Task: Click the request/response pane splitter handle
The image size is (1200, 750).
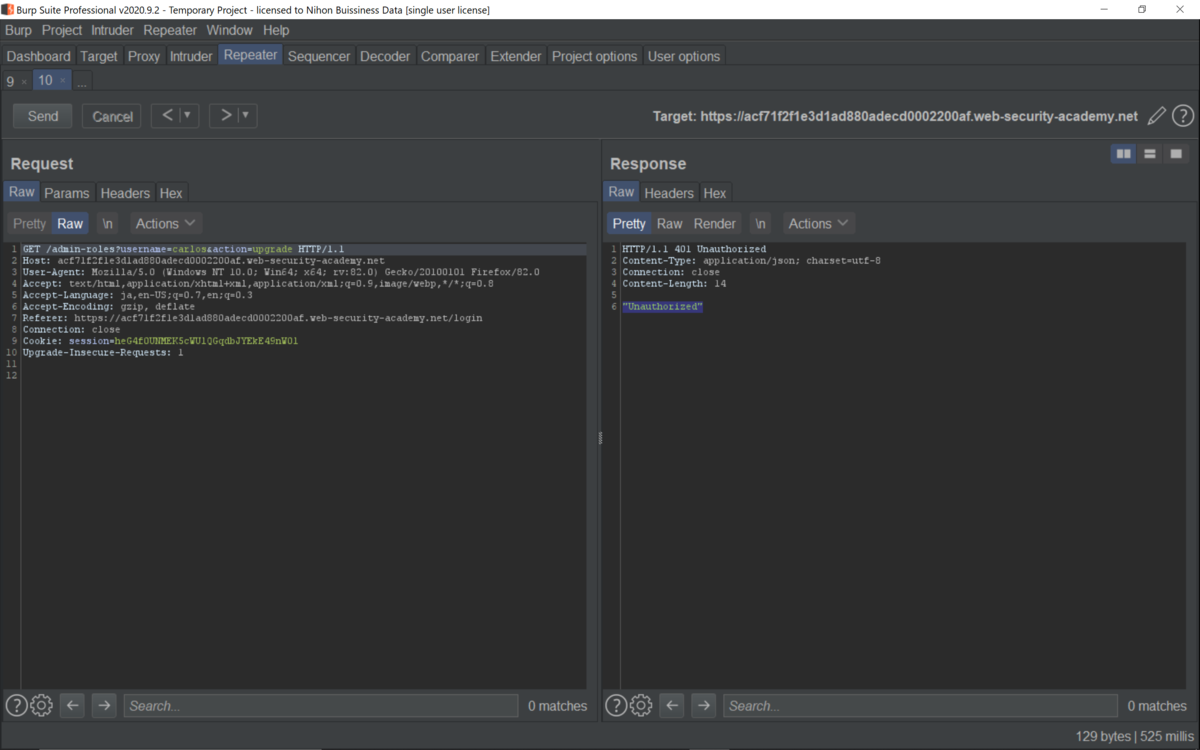Action: (600, 438)
